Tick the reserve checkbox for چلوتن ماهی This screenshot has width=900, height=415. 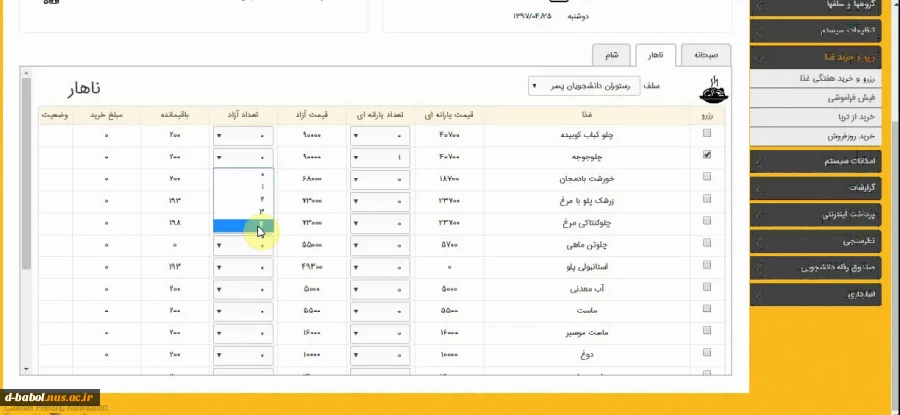pos(707,243)
